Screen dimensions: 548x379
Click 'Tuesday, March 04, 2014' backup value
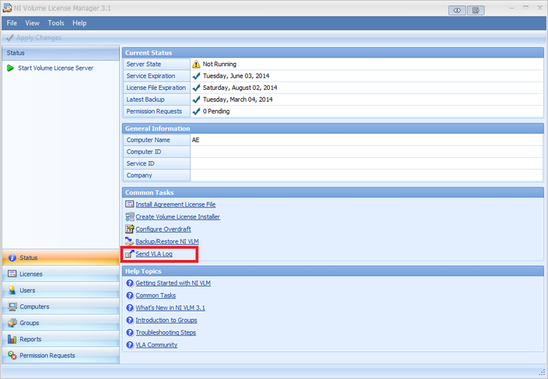pyautogui.click(x=238, y=100)
